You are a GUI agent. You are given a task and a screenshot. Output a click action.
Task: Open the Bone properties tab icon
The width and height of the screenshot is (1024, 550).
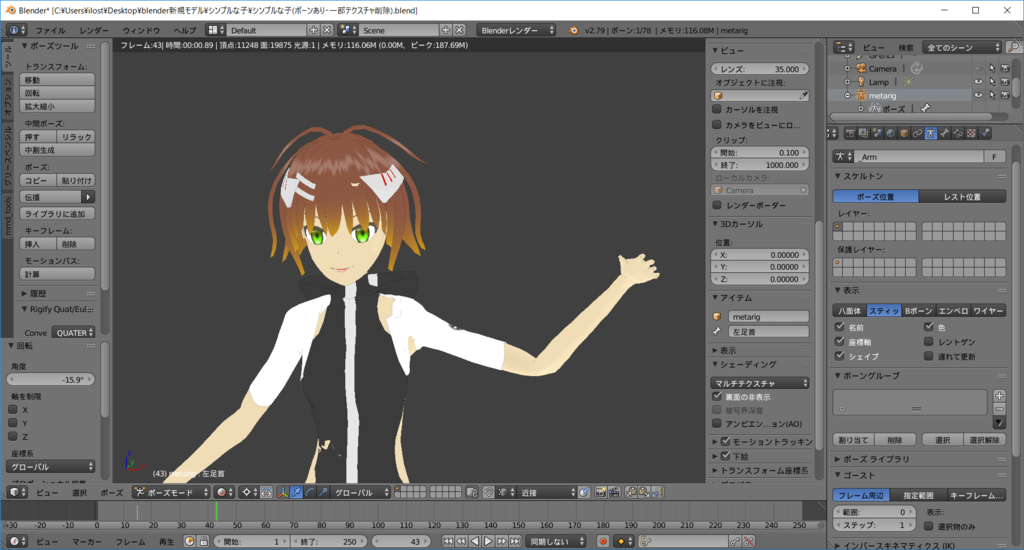click(944, 133)
